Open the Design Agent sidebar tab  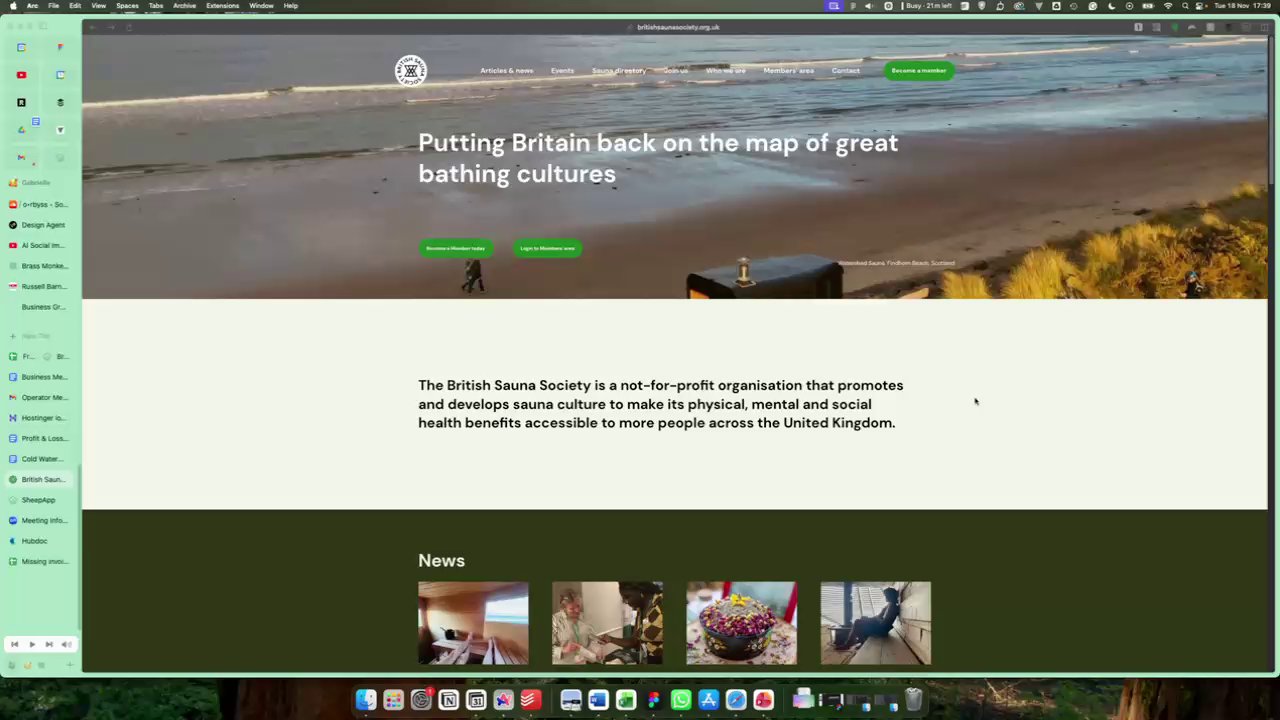click(x=40, y=225)
